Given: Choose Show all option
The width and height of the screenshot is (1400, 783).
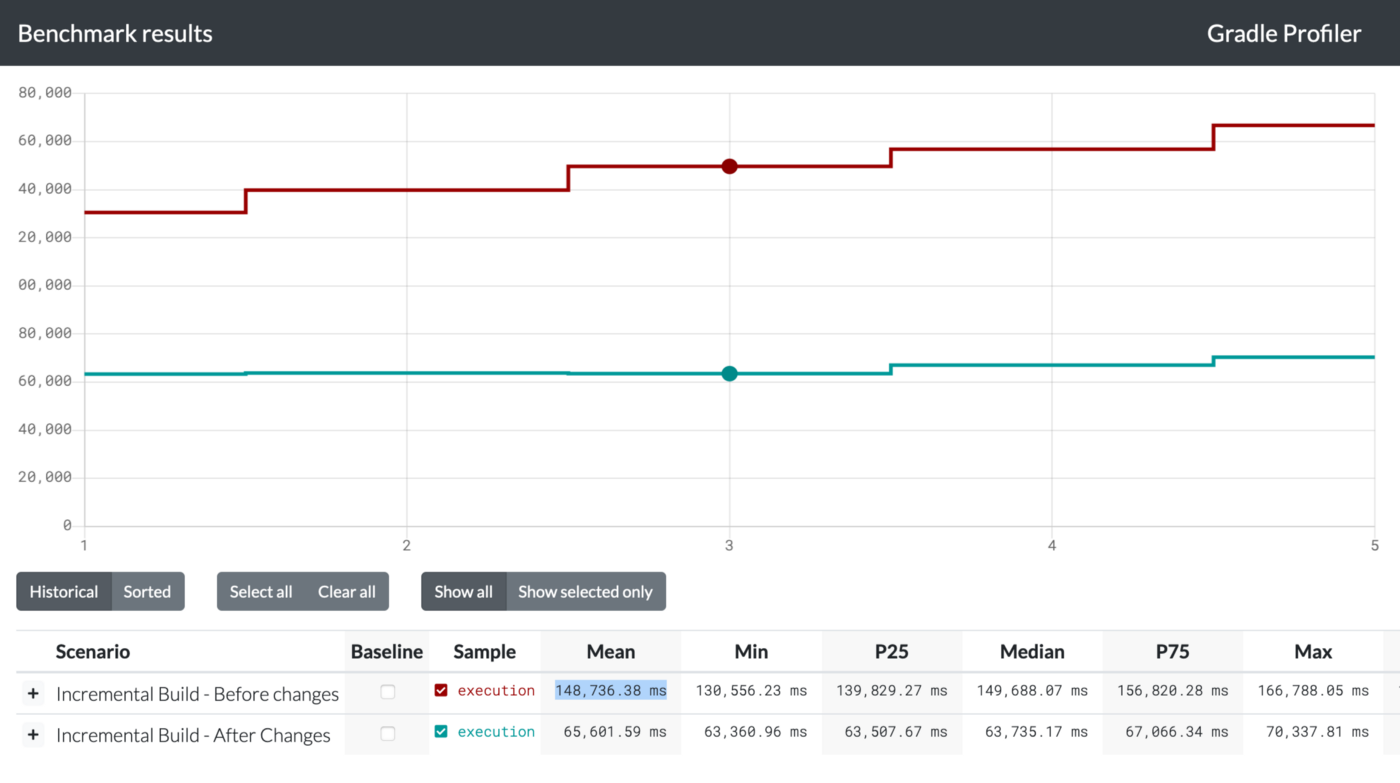Looking at the screenshot, I should click(x=464, y=591).
